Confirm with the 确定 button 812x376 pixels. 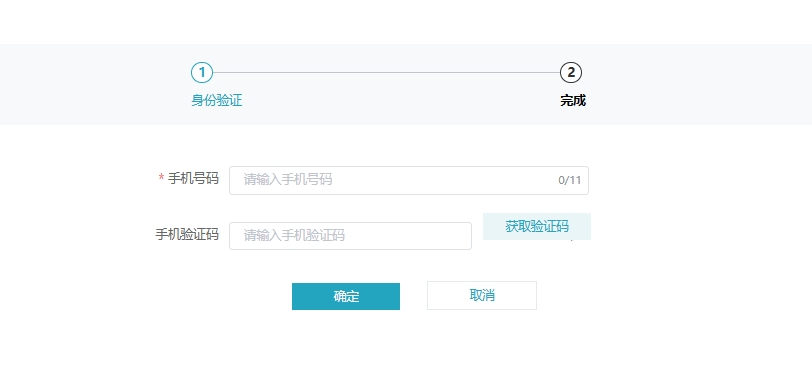click(346, 296)
